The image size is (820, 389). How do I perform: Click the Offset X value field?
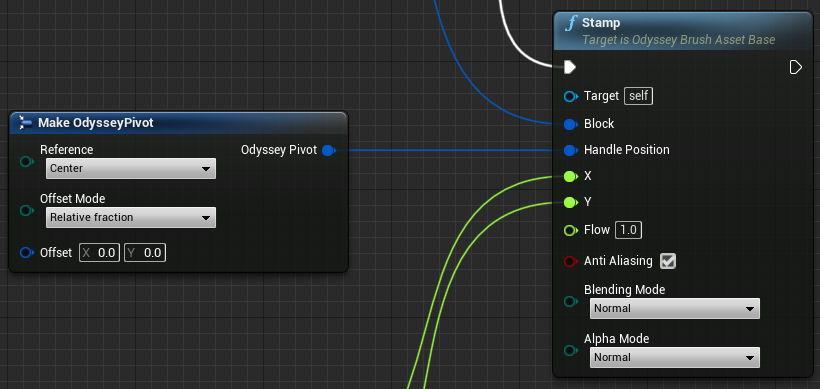pyautogui.click(x=99, y=253)
